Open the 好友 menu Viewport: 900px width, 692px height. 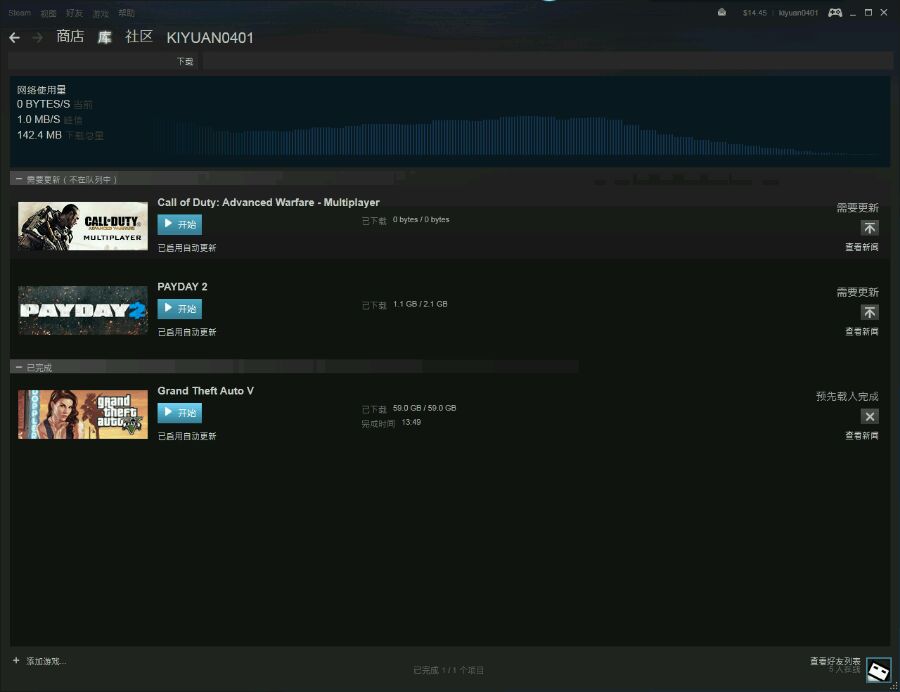[74, 13]
